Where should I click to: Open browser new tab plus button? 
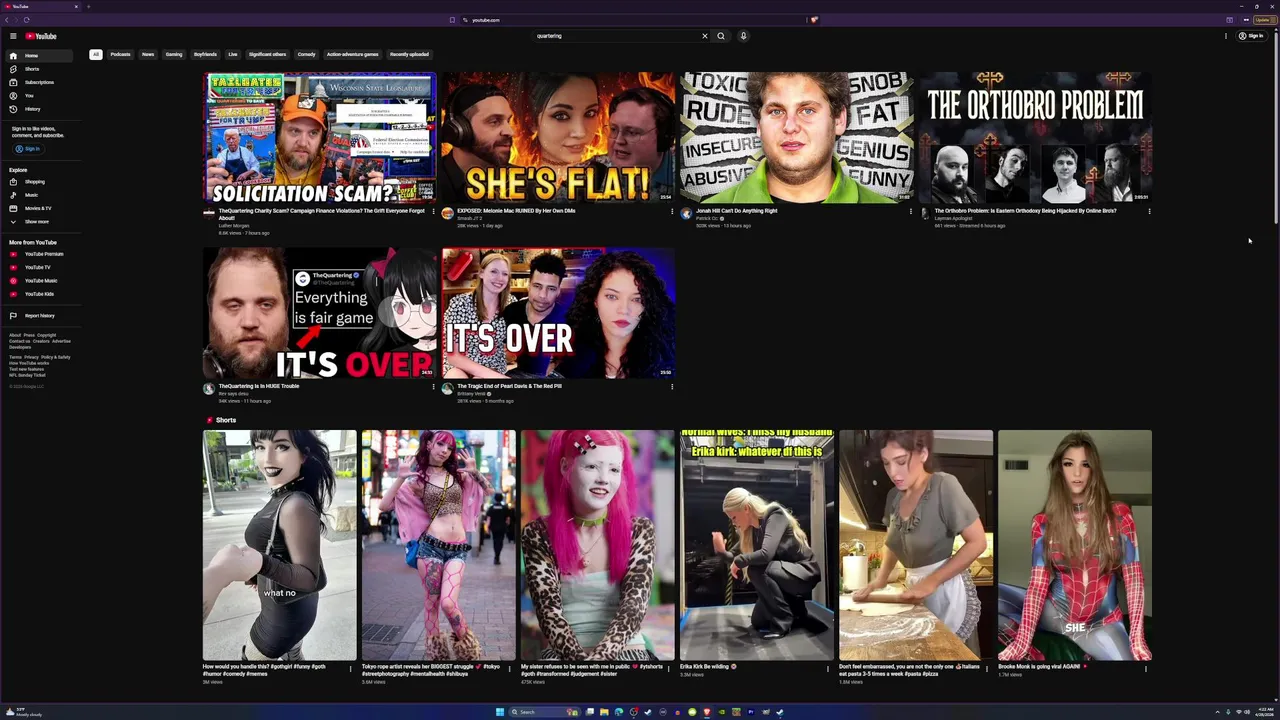click(x=88, y=6)
